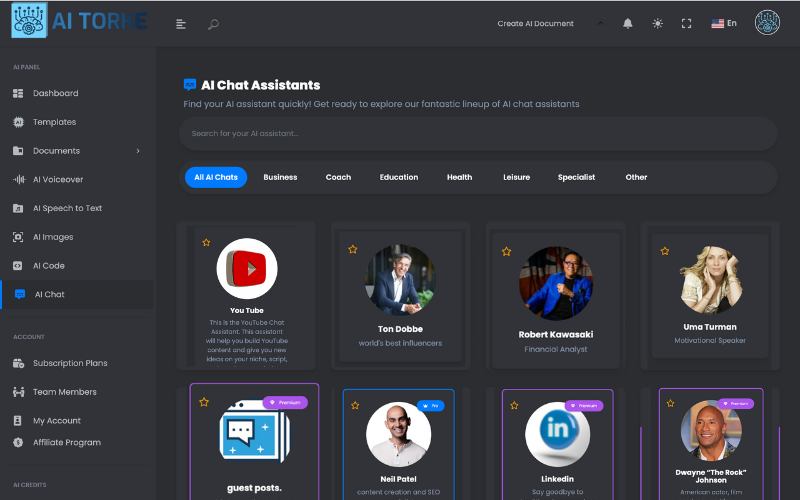Select the Education filter tab

click(x=399, y=178)
